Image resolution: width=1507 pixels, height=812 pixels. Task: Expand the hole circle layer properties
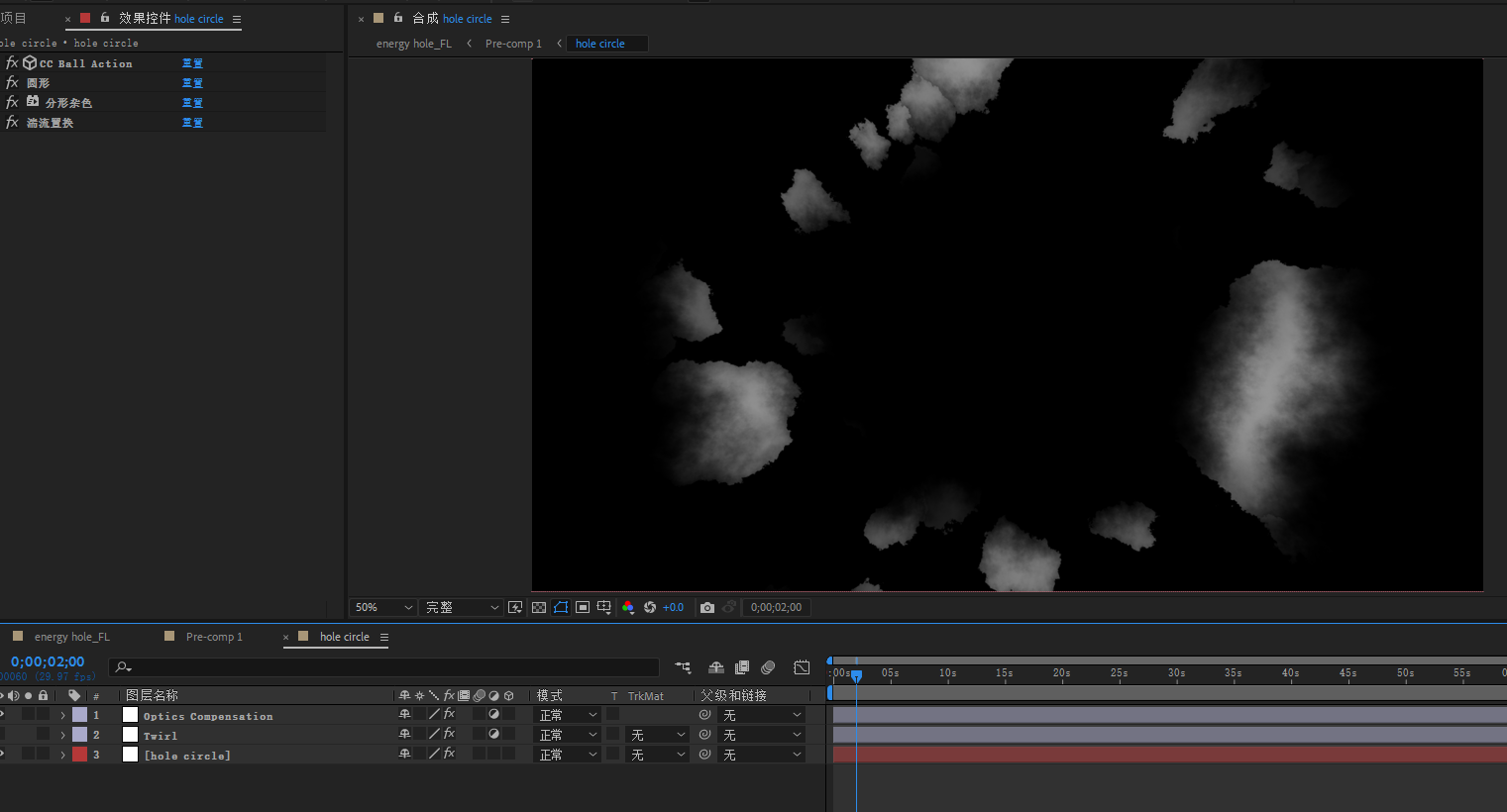(62, 755)
